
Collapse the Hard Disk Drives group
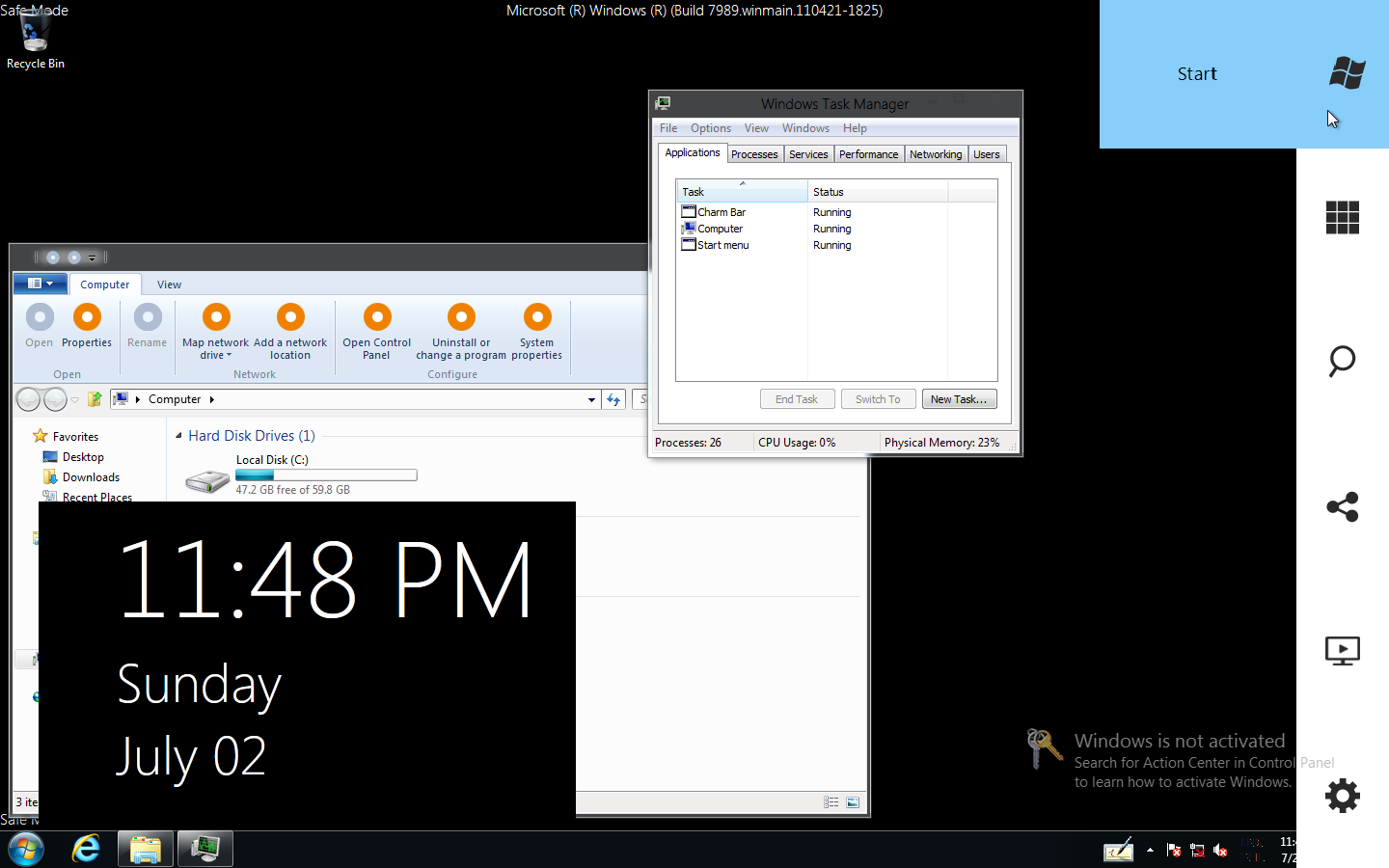(178, 436)
